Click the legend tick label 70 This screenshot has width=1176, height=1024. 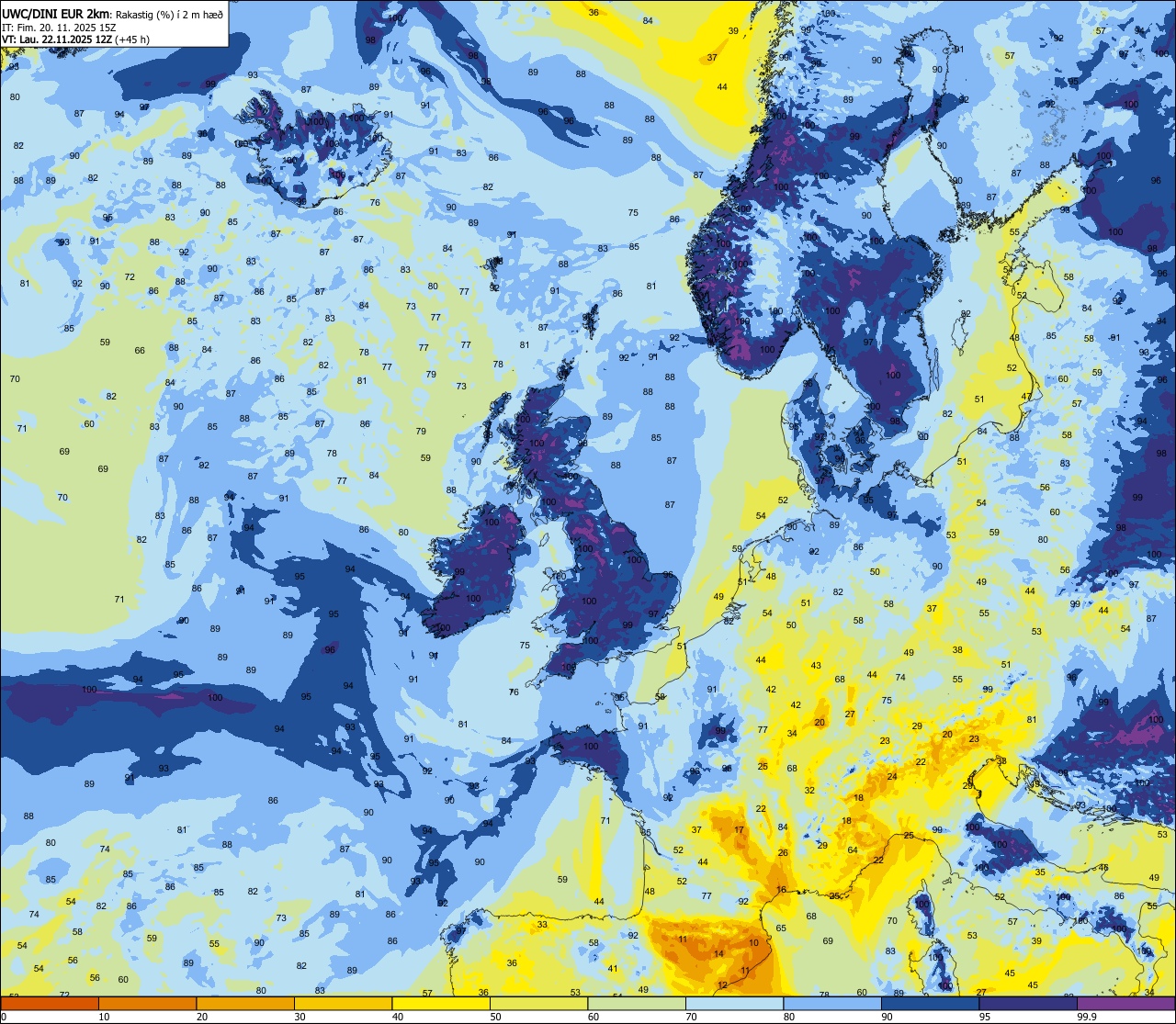691,1017
